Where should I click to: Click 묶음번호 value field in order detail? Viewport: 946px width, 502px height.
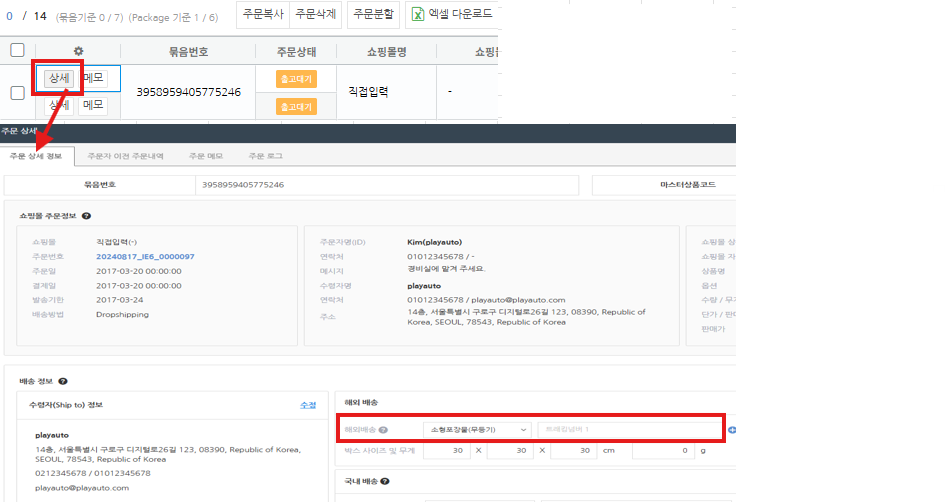pyautogui.click(x=387, y=185)
